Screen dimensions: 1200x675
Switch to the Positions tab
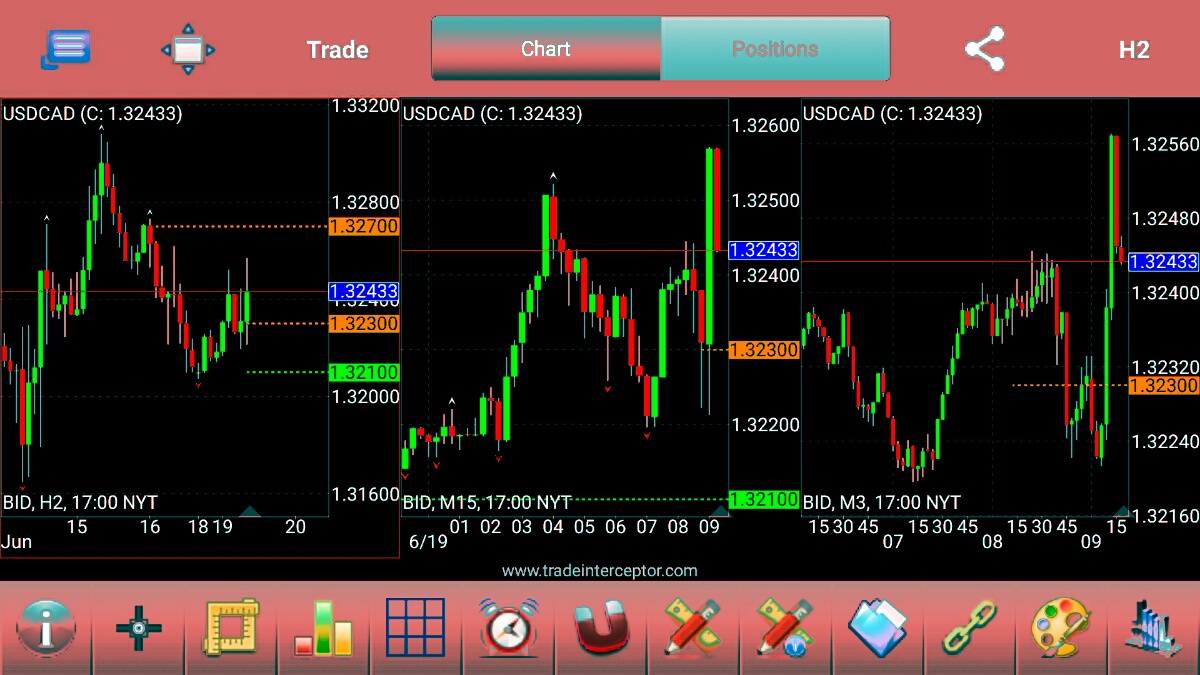coord(775,49)
